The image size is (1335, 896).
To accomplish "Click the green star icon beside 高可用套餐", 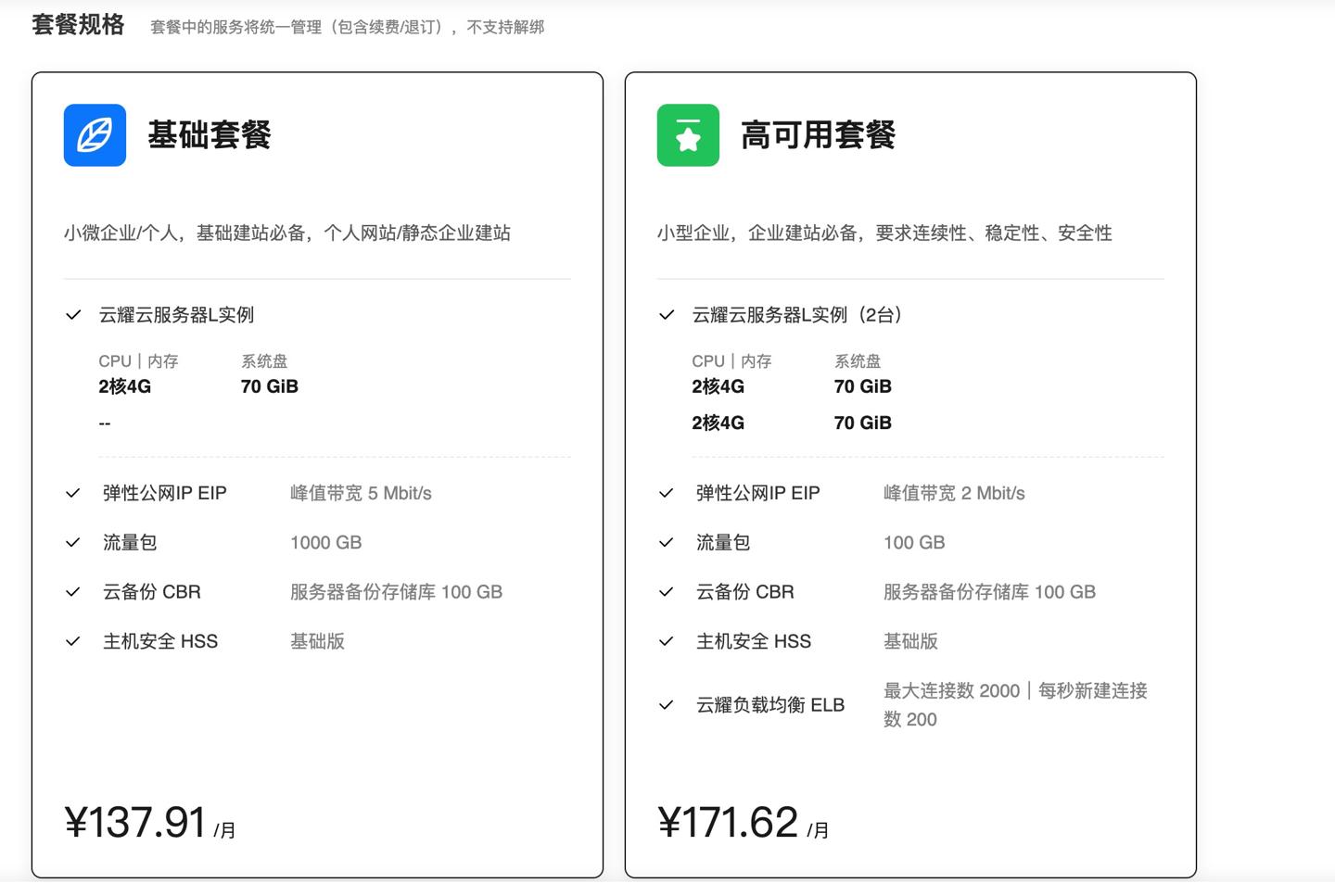I will (x=687, y=135).
